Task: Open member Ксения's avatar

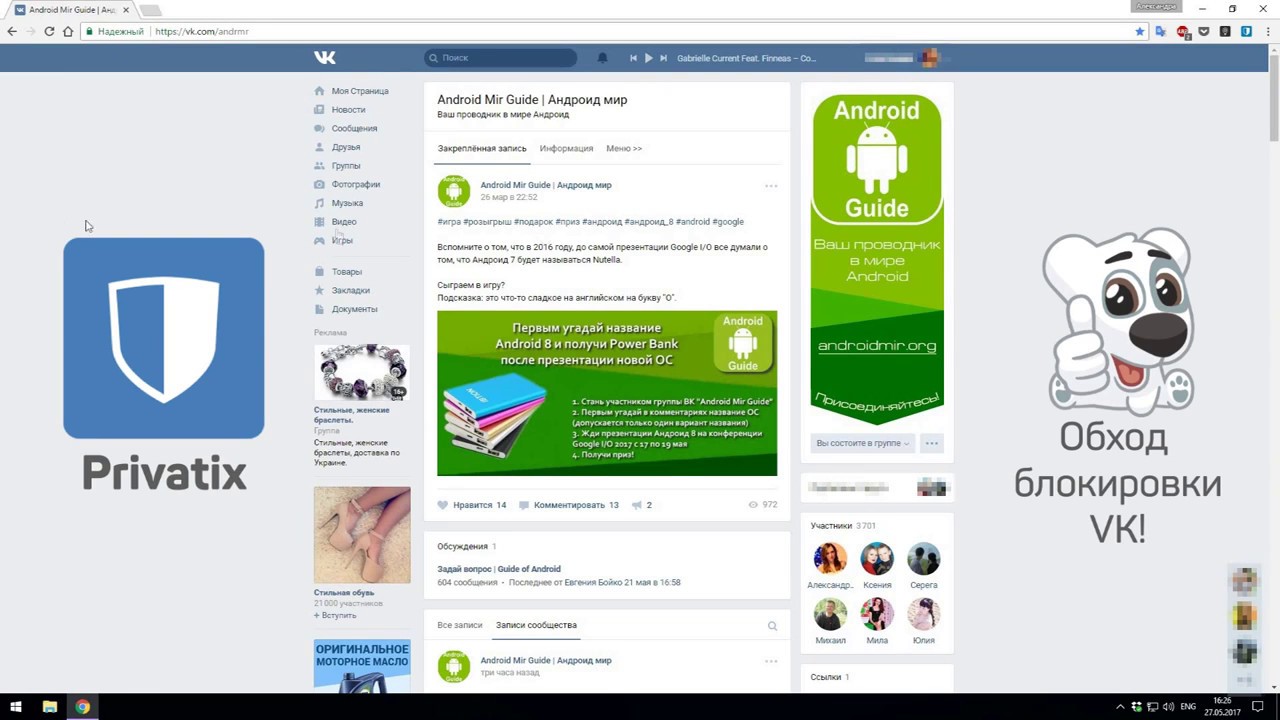Action: pyautogui.click(x=877, y=559)
